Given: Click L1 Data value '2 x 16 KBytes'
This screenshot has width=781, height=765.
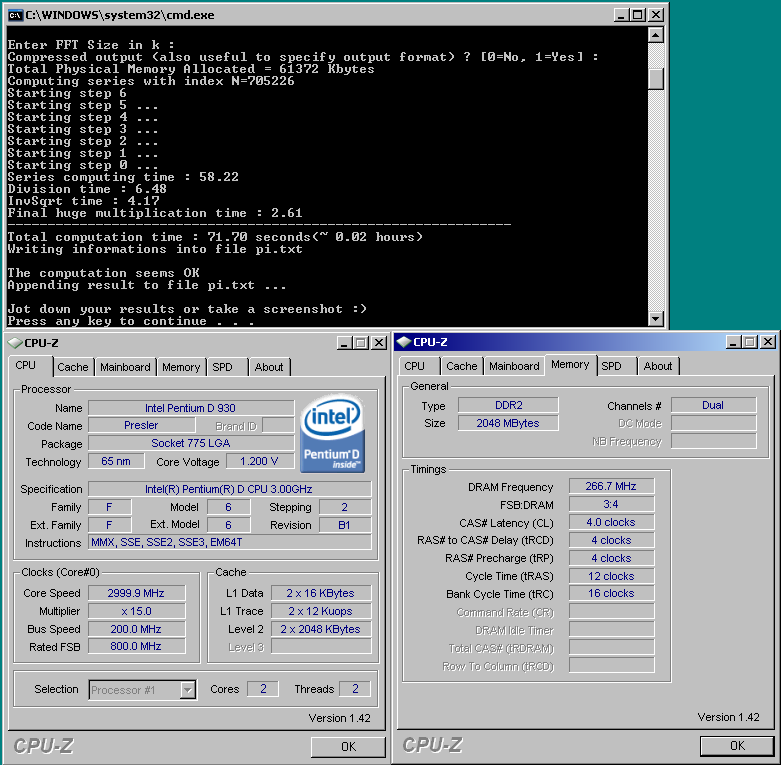Looking at the screenshot, I should pyautogui.click(x=321, y=593).
